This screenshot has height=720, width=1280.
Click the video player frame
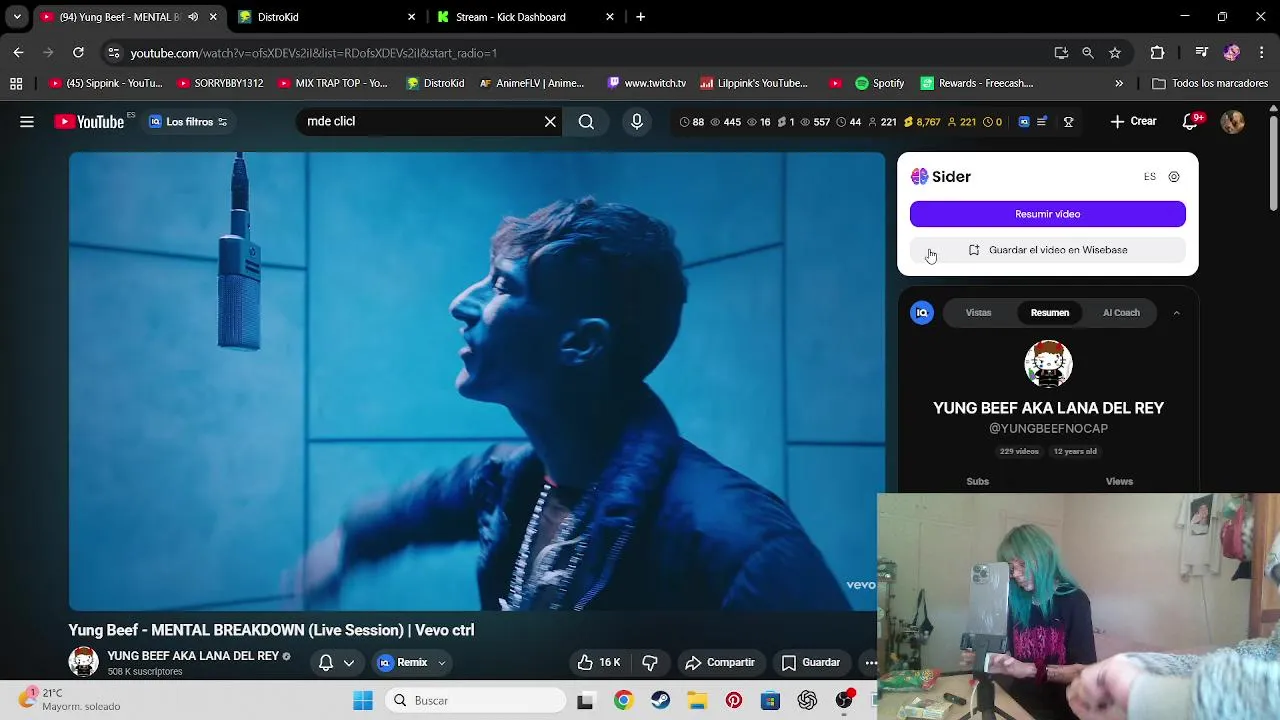[x=476, y=381]
